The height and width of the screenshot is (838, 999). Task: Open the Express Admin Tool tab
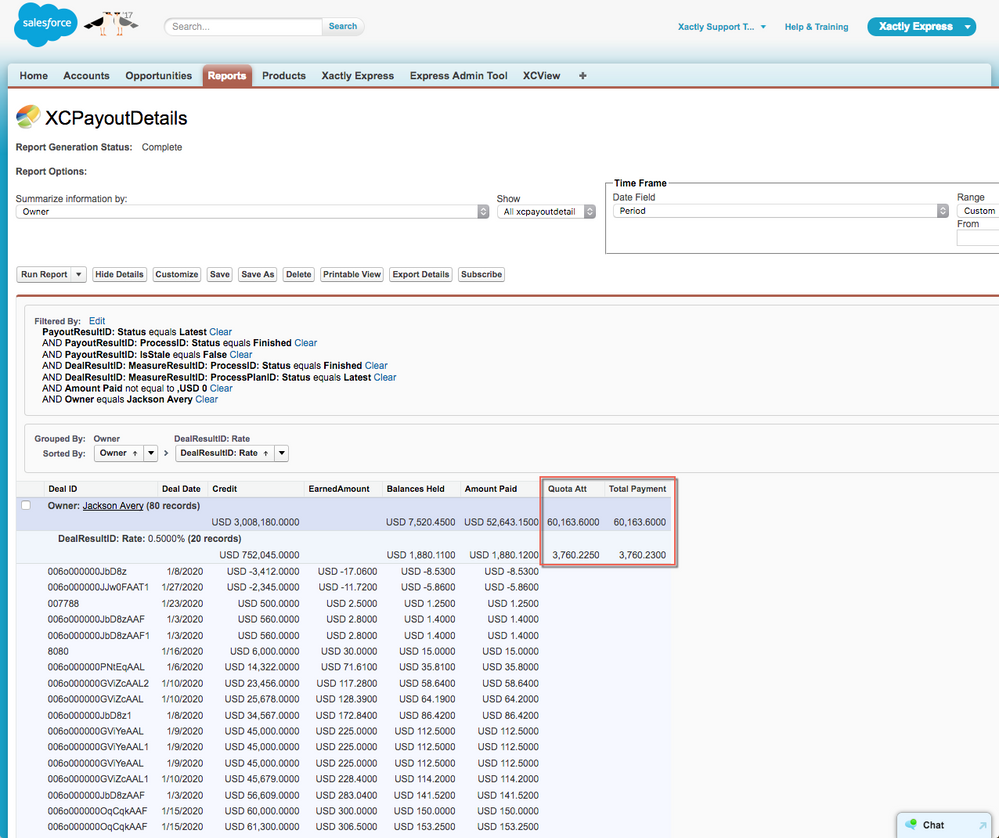pyautogui.click(x=458, y=76)
